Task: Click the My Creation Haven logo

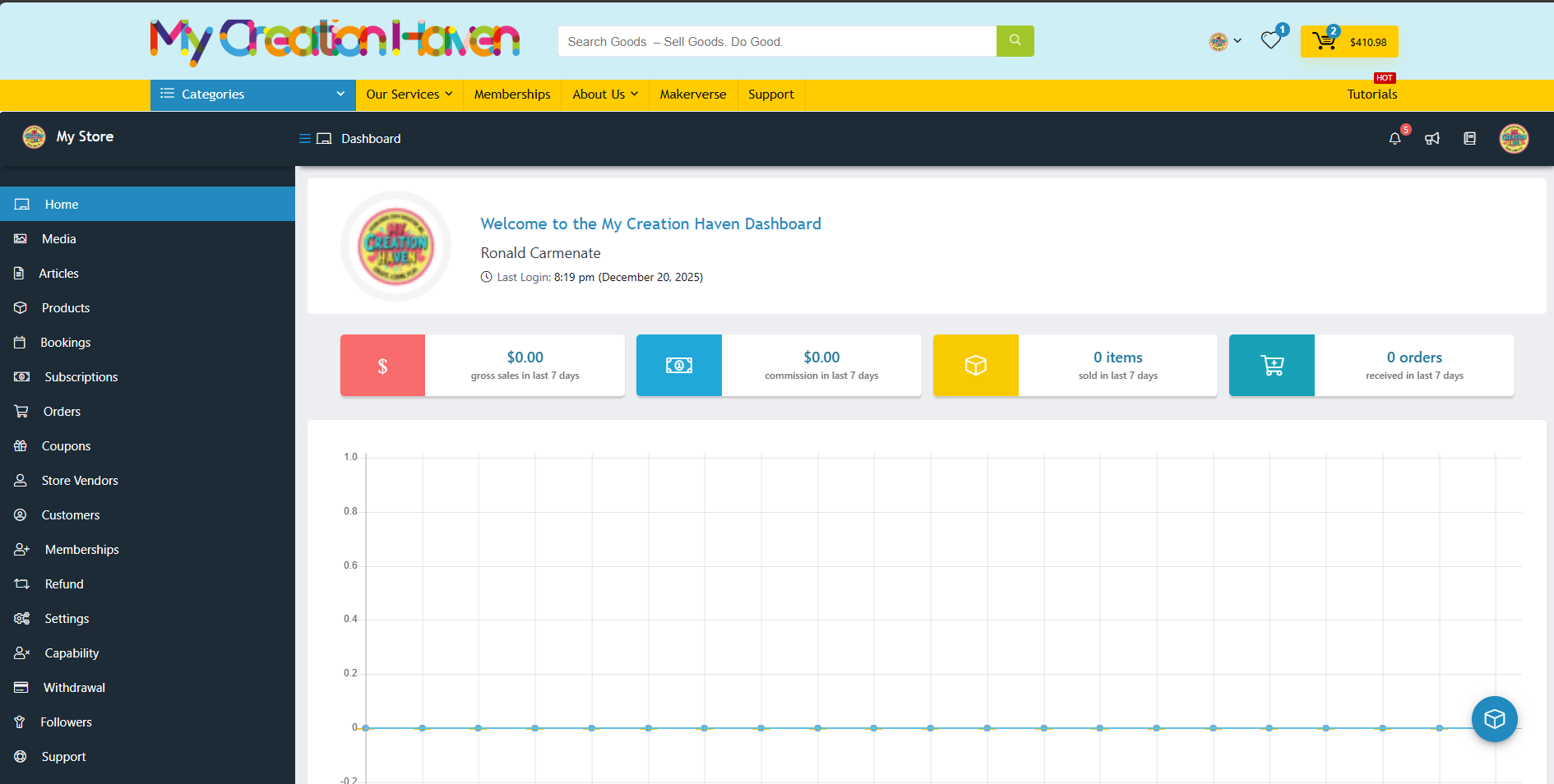Action: tap(335, 41)
